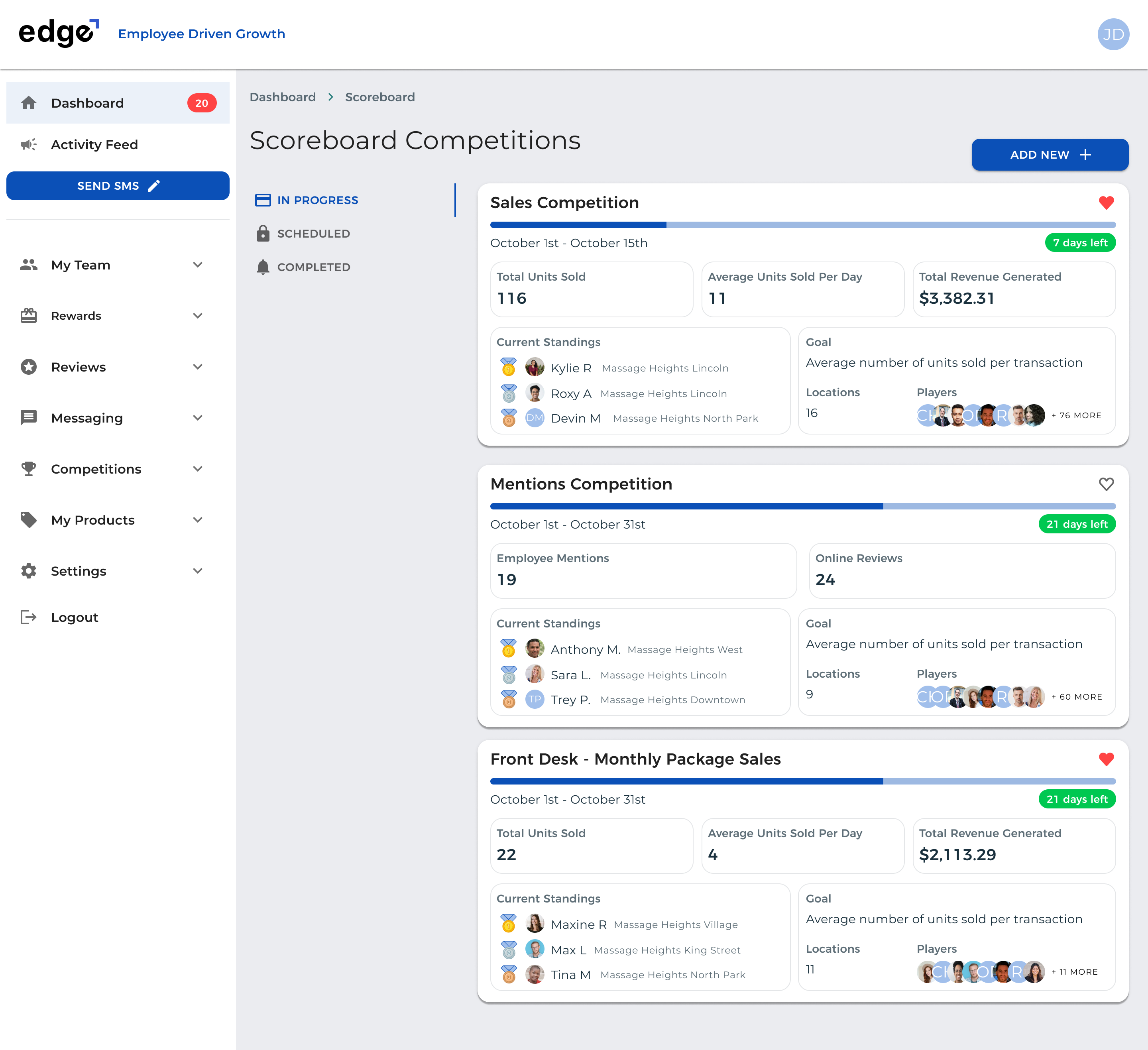Click the My Products tag icon

28,520
